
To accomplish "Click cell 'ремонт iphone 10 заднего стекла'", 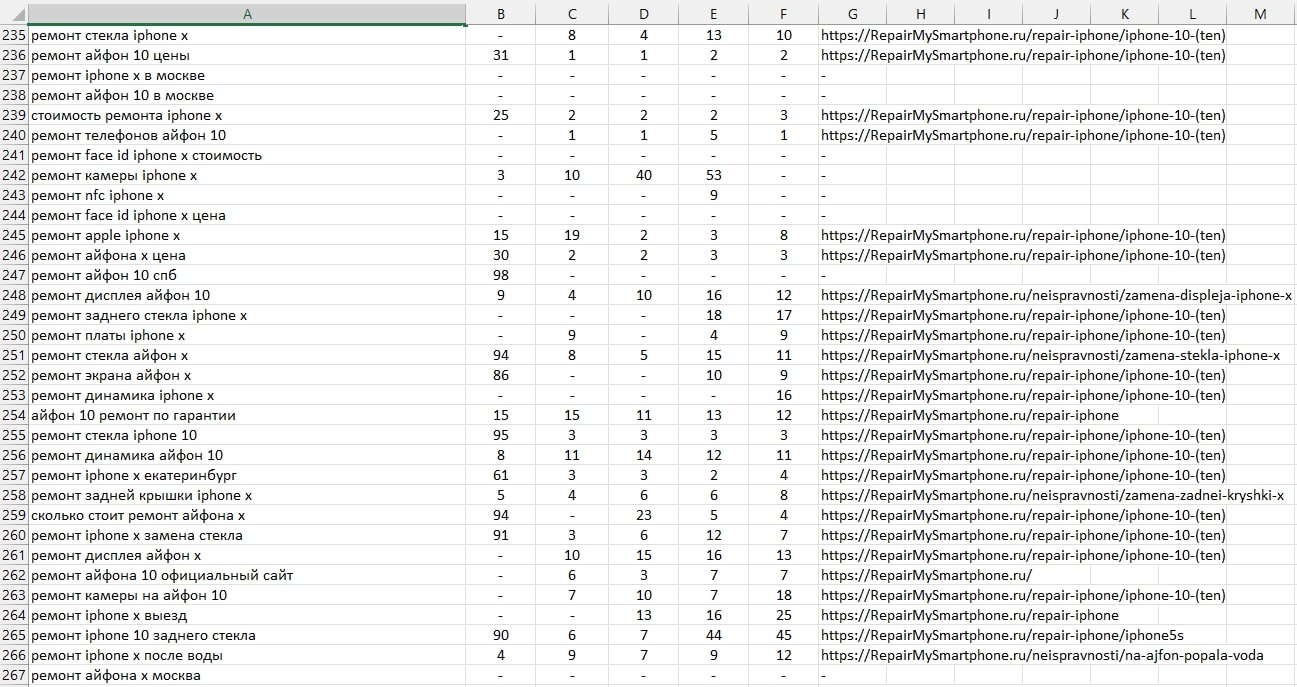I will [x=247, y=635].
